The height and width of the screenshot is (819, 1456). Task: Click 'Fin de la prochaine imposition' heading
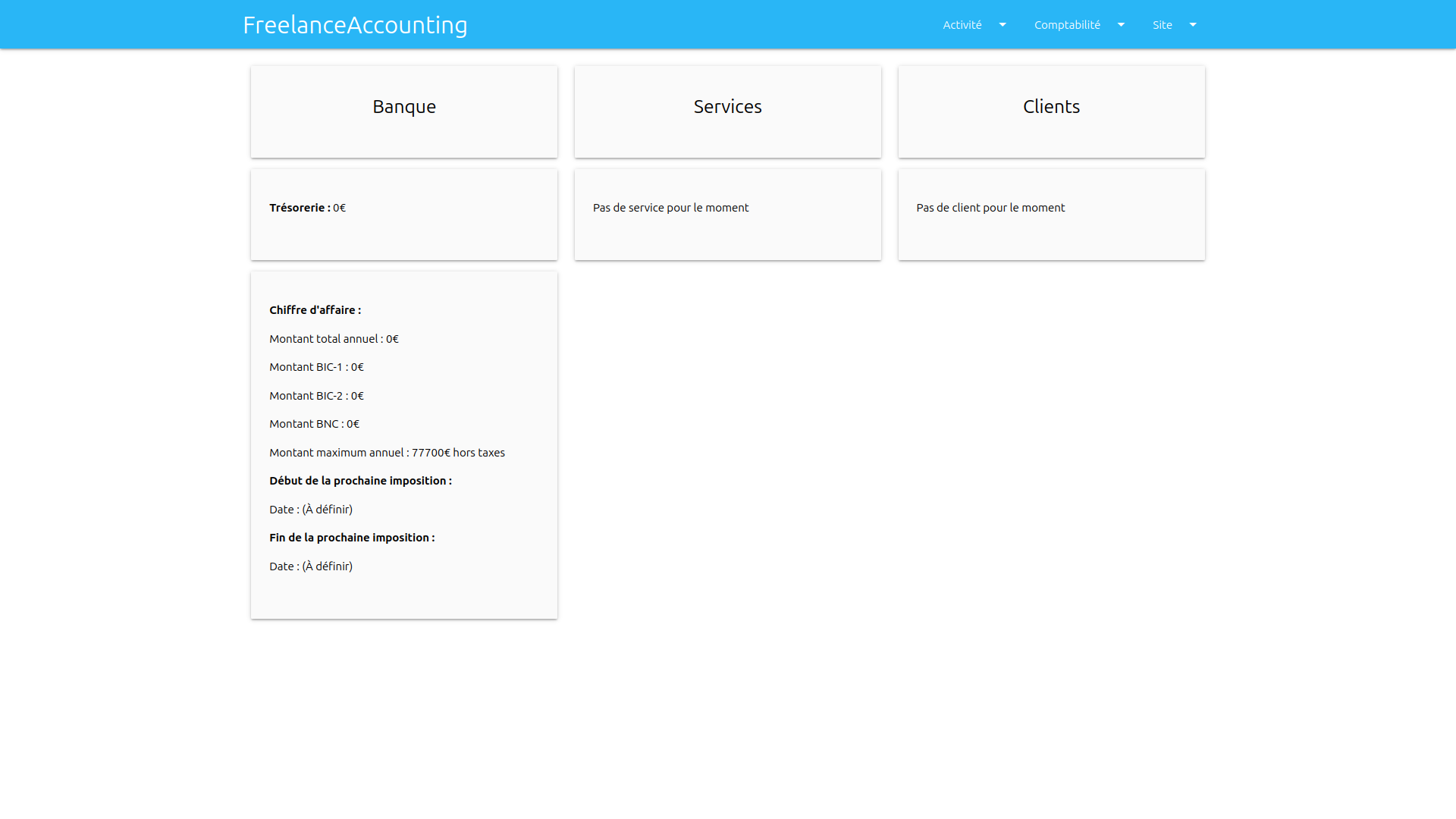(352, 538)
